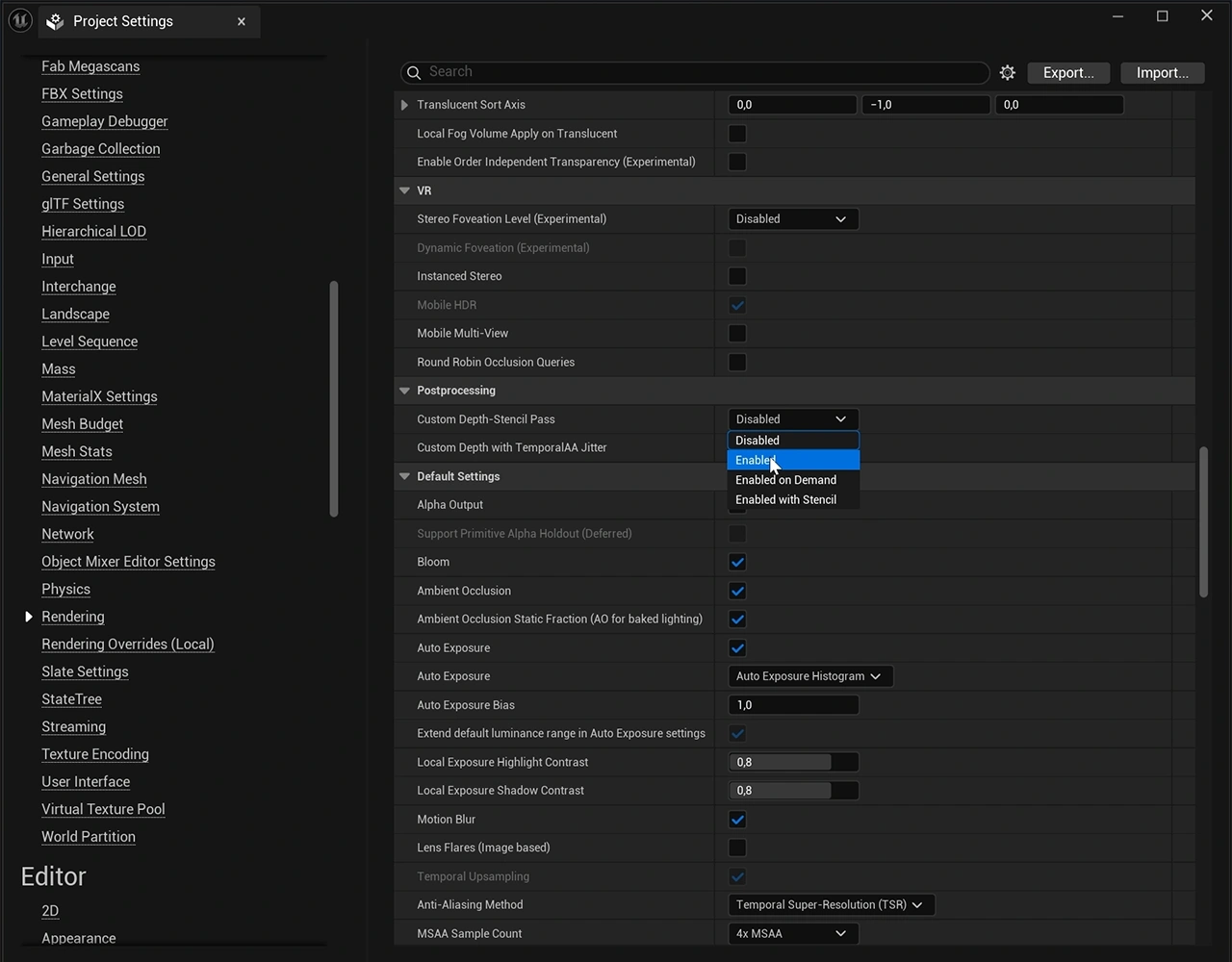This screenshot has height=962, width=1232.
Task: Open Gameplay Debugger settings
Action: pyautogui.click(x=105, y=121)
